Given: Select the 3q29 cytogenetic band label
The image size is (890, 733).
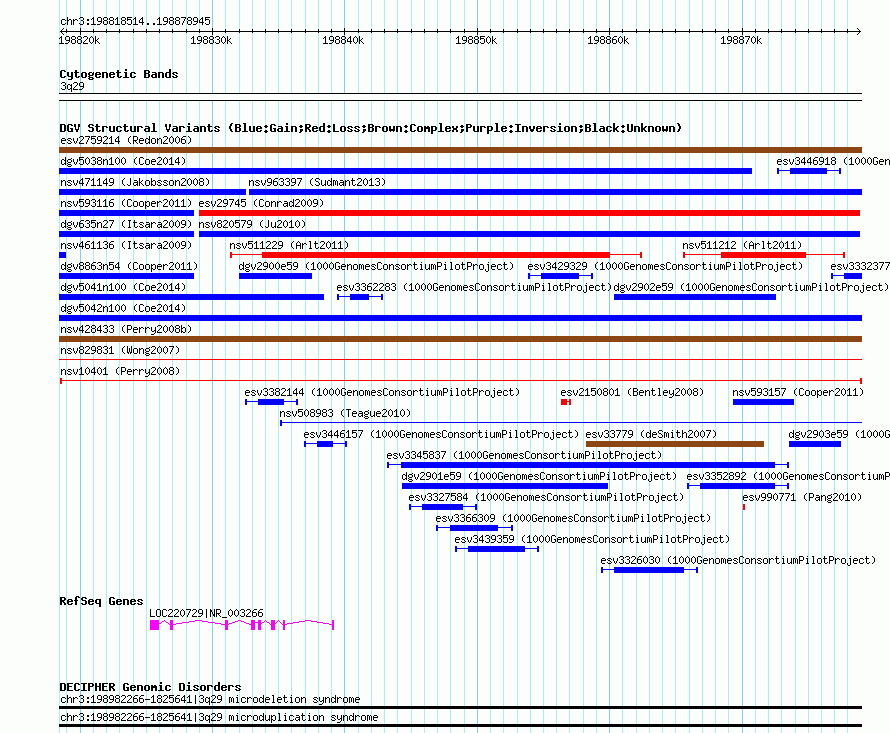Looking at the screenshot, I should pyautogui.click(x=72, y=86).
